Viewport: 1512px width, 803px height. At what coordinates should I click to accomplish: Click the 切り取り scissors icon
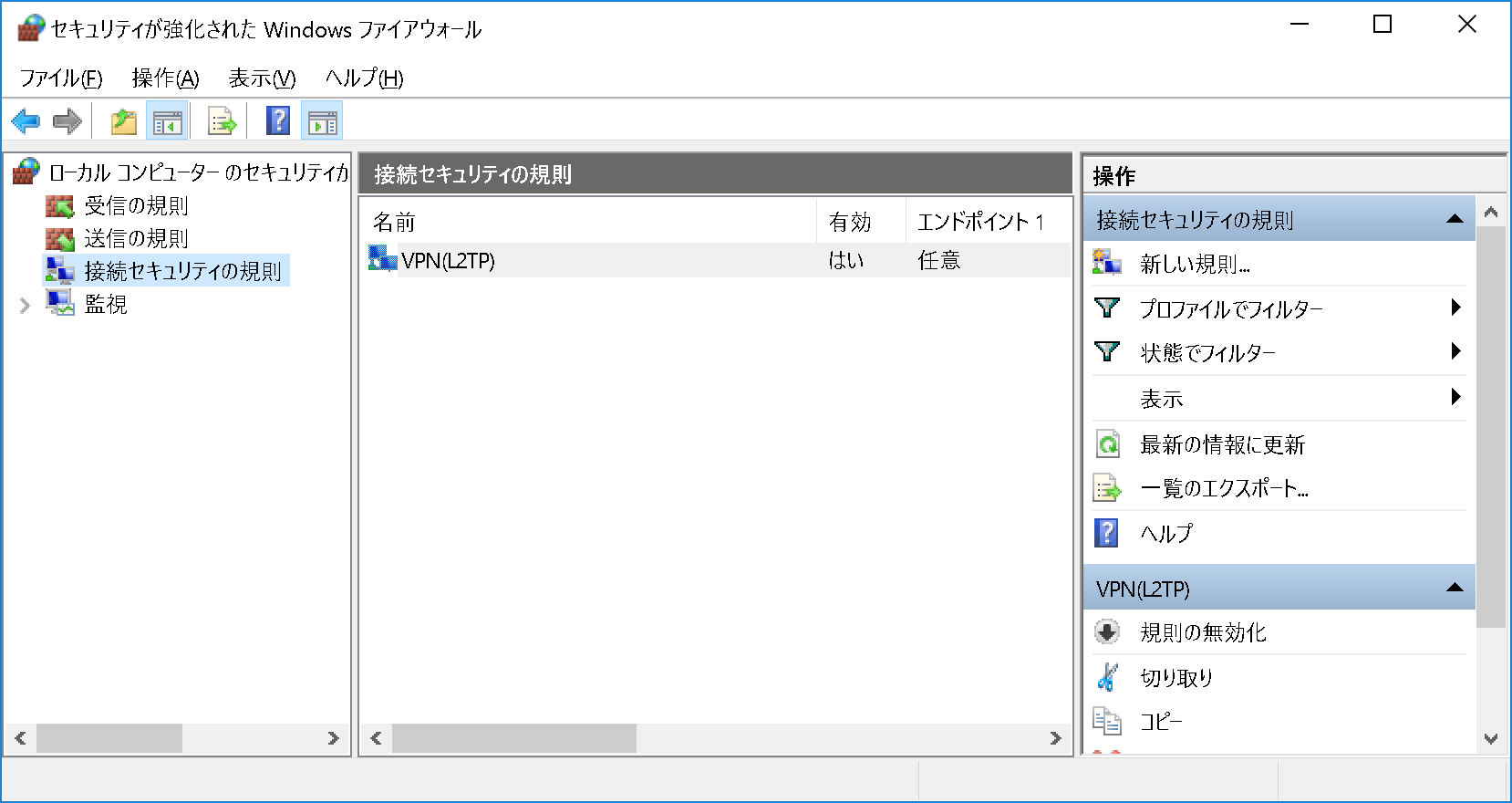pos(1106,677)
